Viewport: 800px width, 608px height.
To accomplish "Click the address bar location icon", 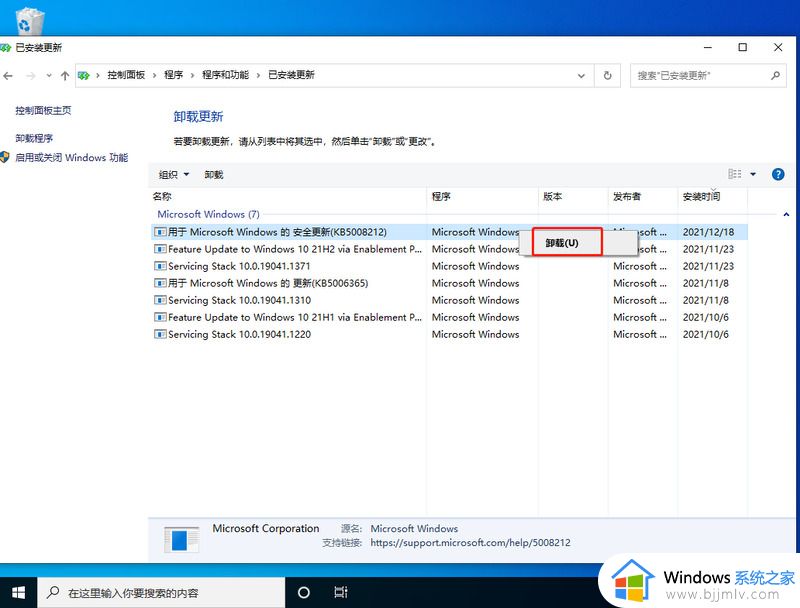I will tap(84, 75).
